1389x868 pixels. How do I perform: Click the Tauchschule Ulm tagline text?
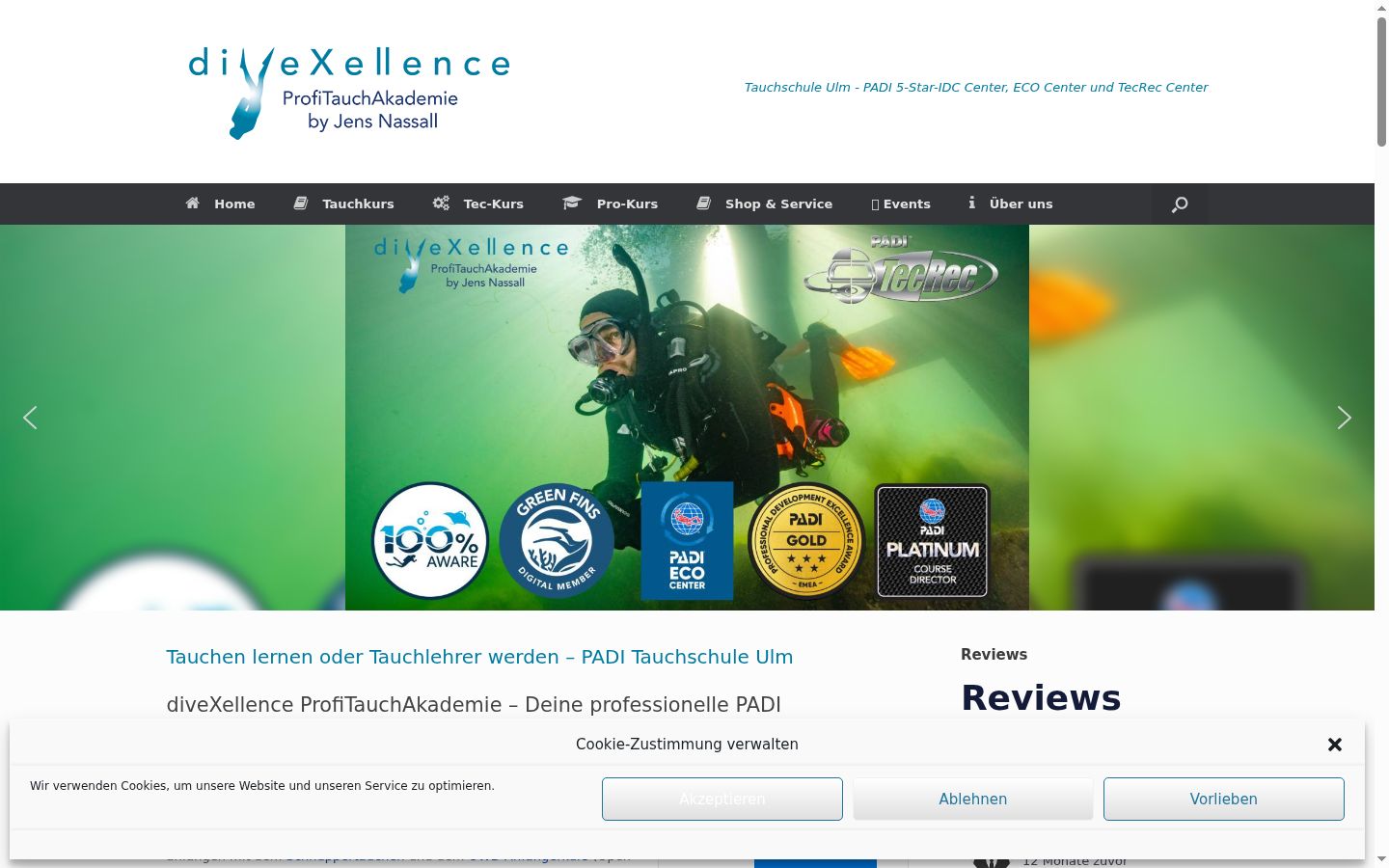(975, 87)
